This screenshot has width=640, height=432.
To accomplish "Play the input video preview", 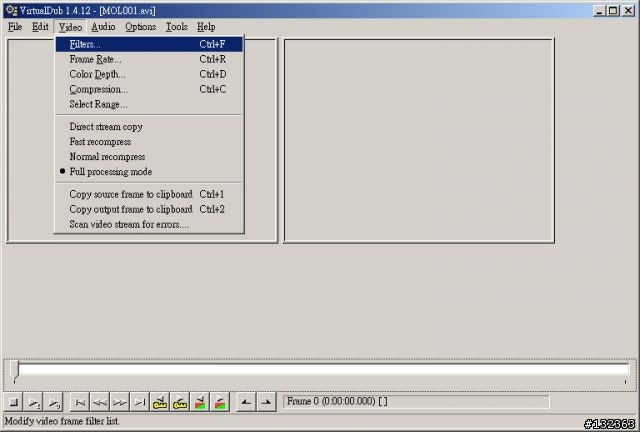I will pos(33,402).
